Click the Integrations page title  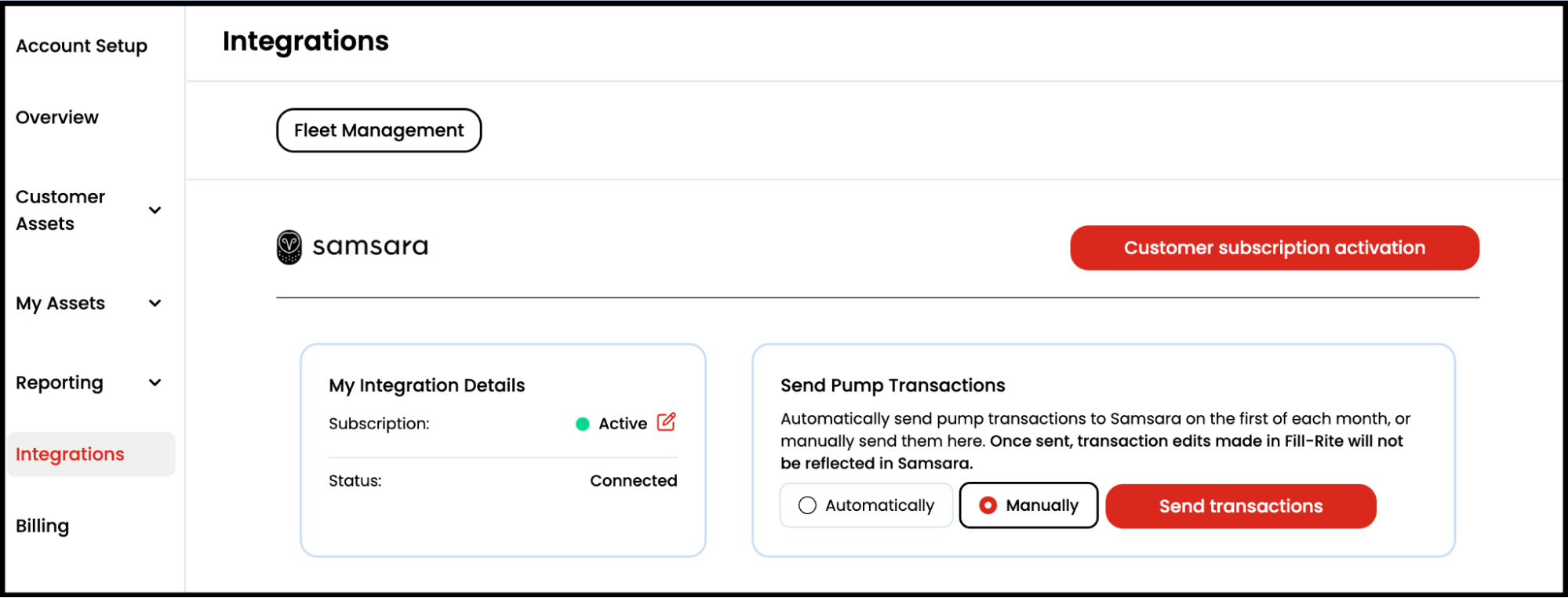306,42
